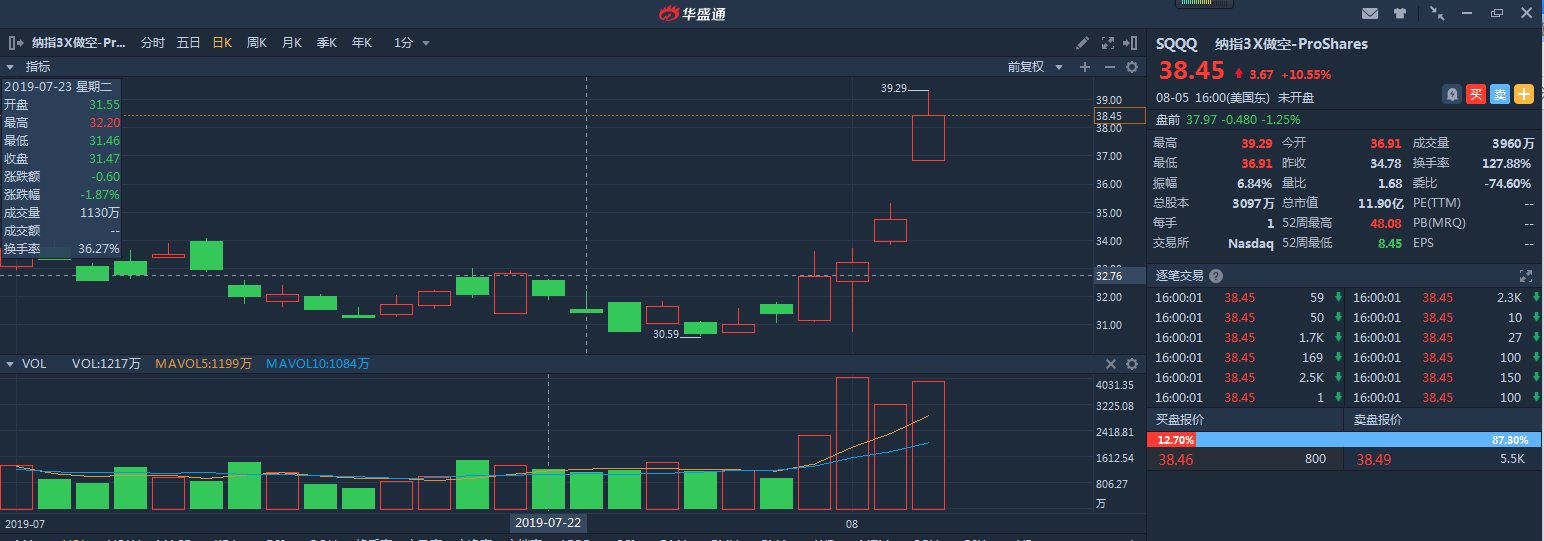Select the 季K quarterly candlestick tab
Image resolution: width=1544 pixels, height=541 pixels.
pyautogui.click(x=327, y=43)
